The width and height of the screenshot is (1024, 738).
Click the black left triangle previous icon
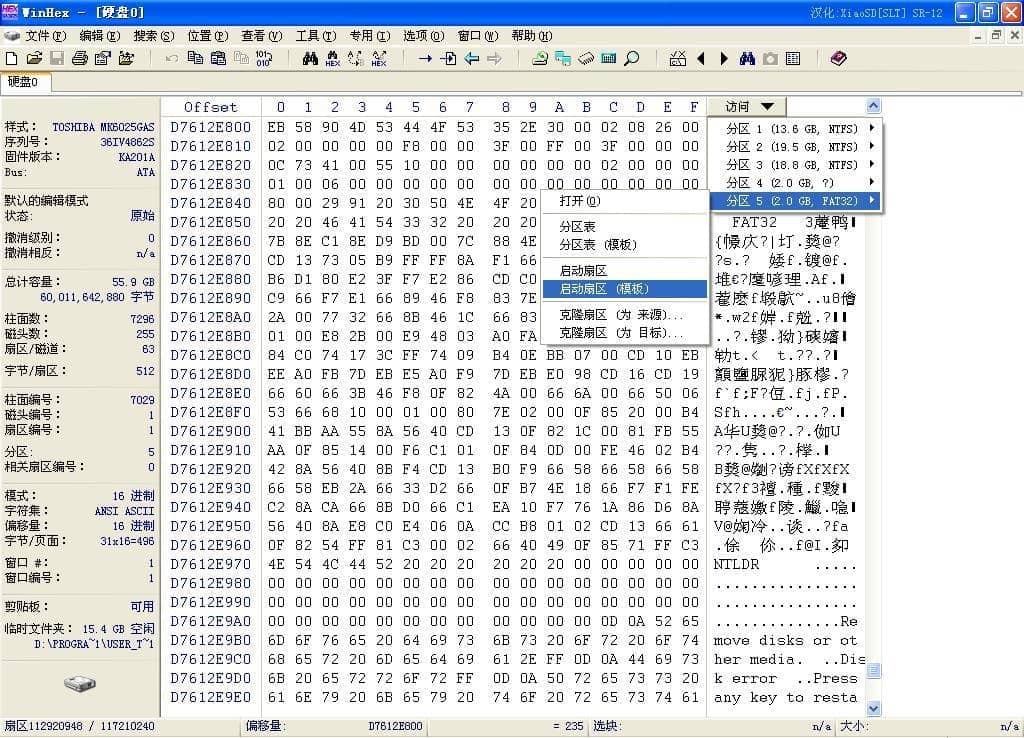coord(701,59)
